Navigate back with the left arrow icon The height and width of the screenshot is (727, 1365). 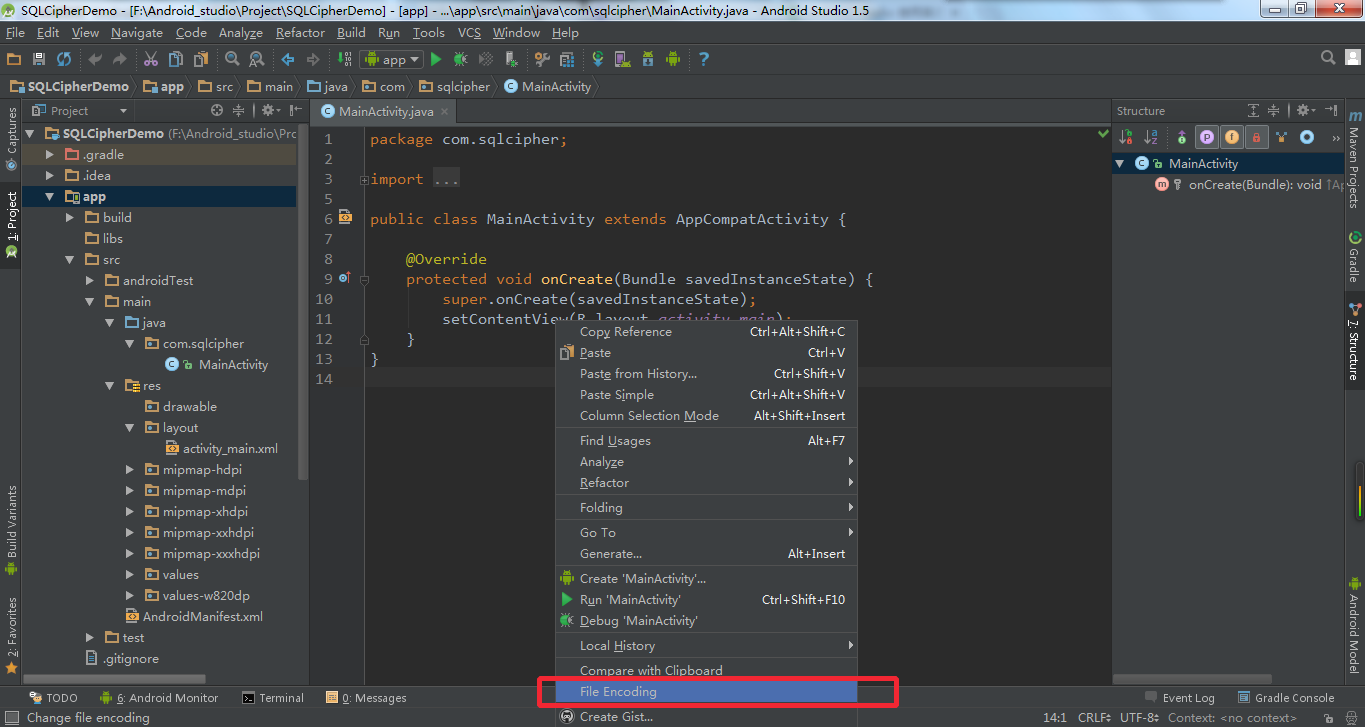288,60
